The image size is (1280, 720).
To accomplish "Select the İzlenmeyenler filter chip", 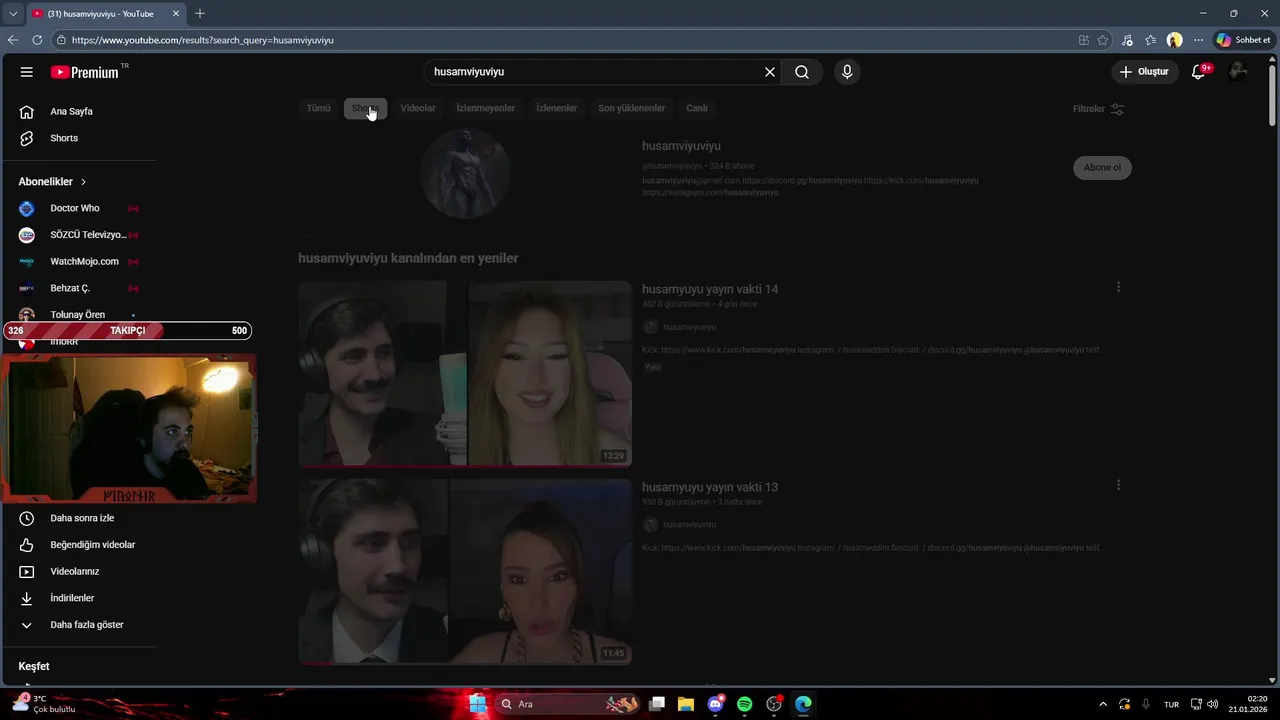I will click(486, 108).
